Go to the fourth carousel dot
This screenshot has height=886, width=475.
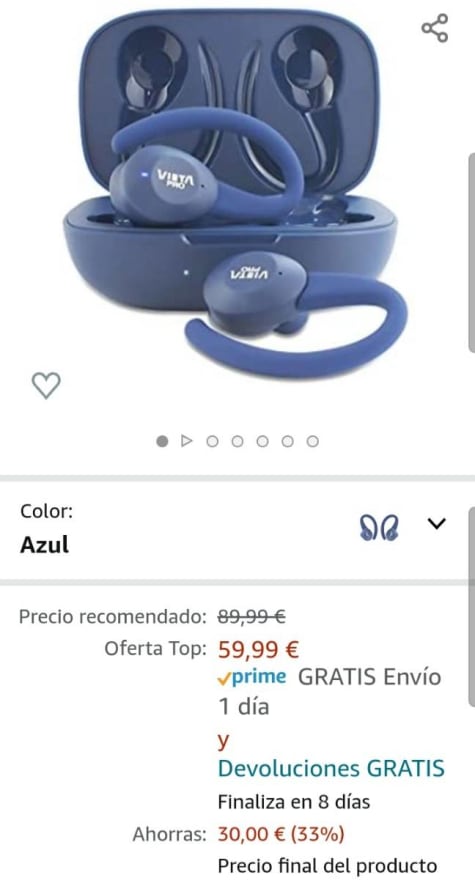(237, 441)
